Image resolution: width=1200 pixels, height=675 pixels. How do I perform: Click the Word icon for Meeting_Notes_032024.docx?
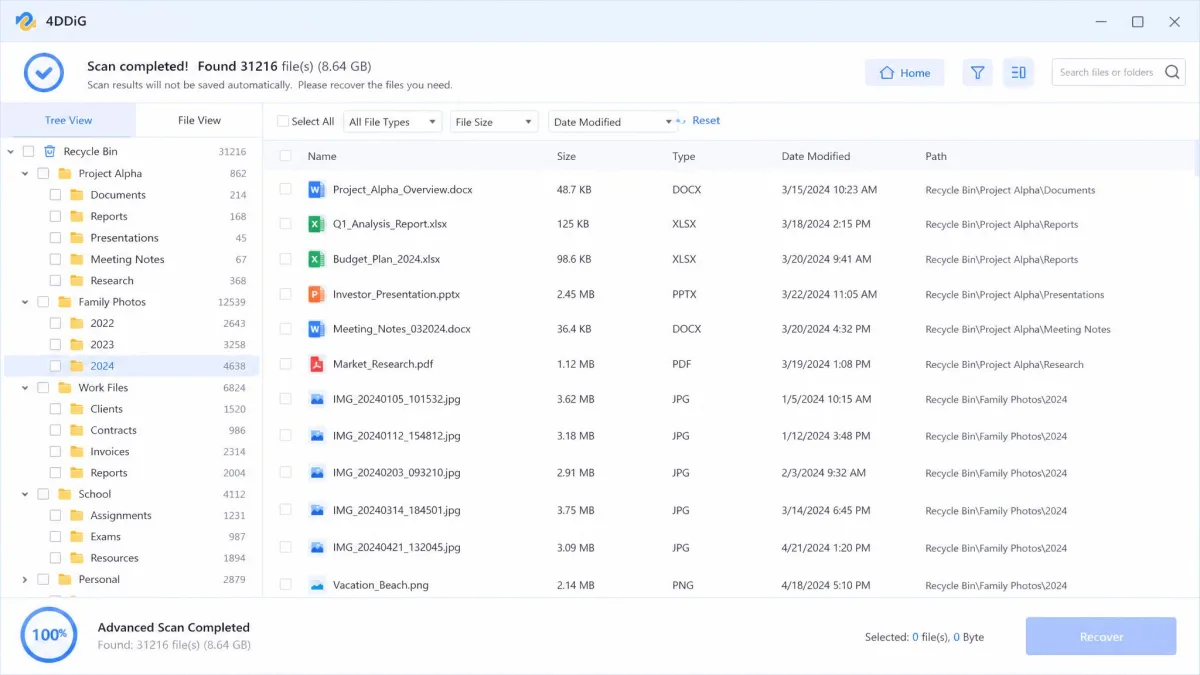point(316,328)
